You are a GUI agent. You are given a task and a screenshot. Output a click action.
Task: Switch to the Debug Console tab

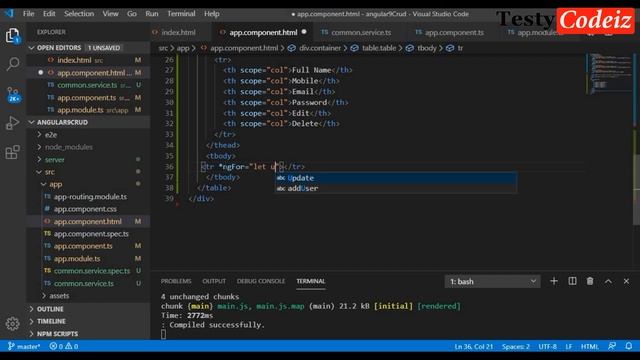click(x=261, y=281)
